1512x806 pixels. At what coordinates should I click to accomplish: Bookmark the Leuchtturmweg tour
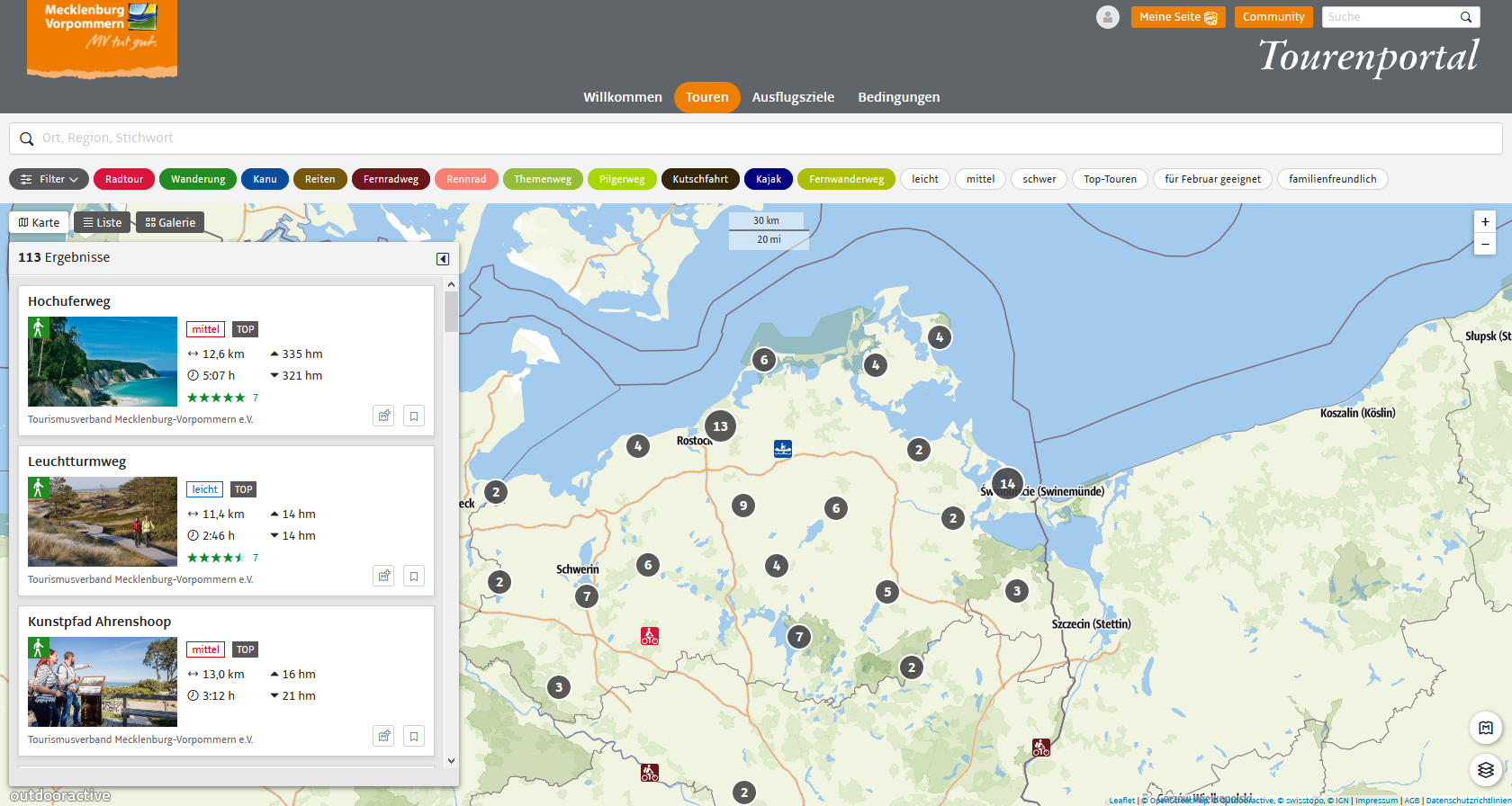414,576
